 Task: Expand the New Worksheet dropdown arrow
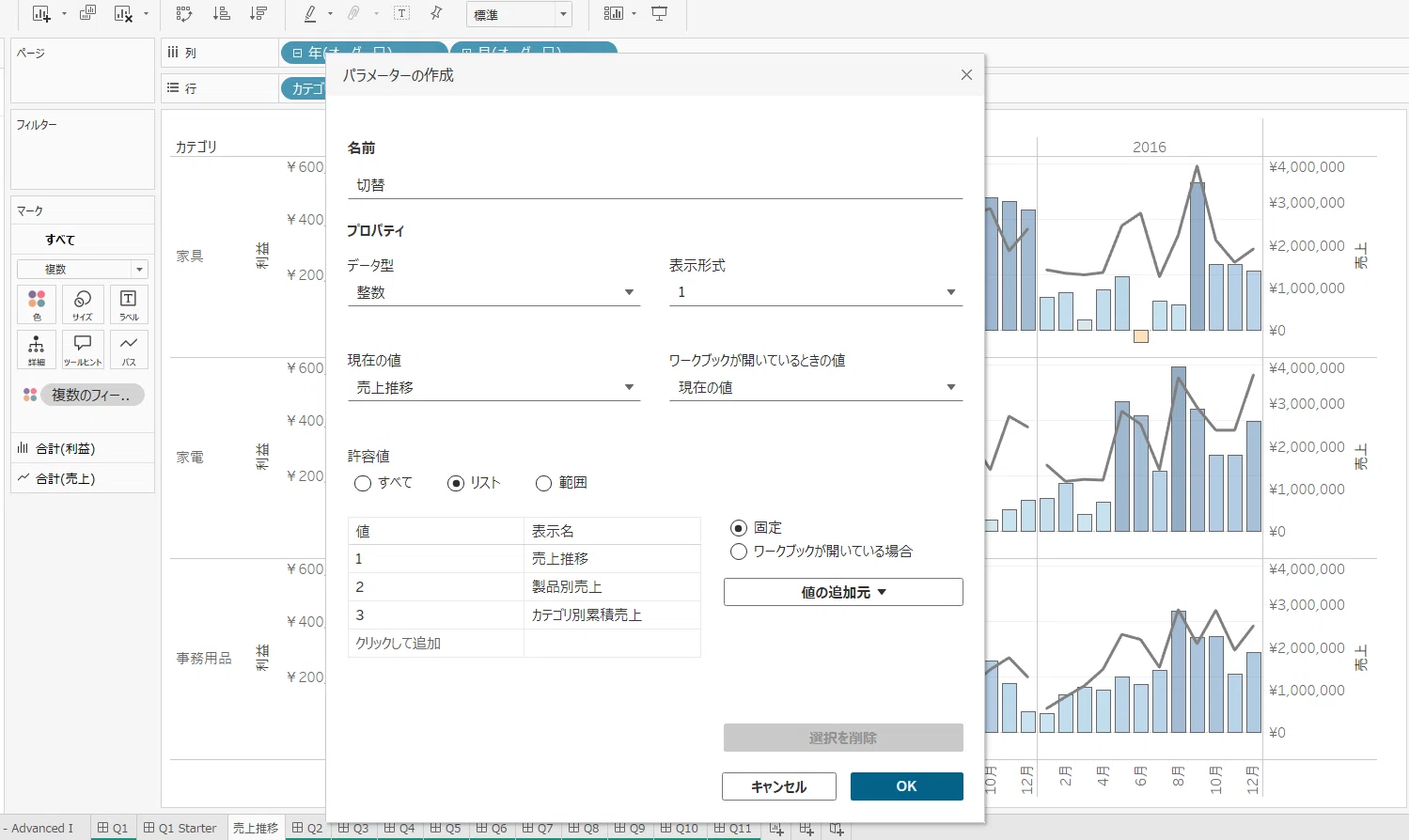[x=64, y=14]
